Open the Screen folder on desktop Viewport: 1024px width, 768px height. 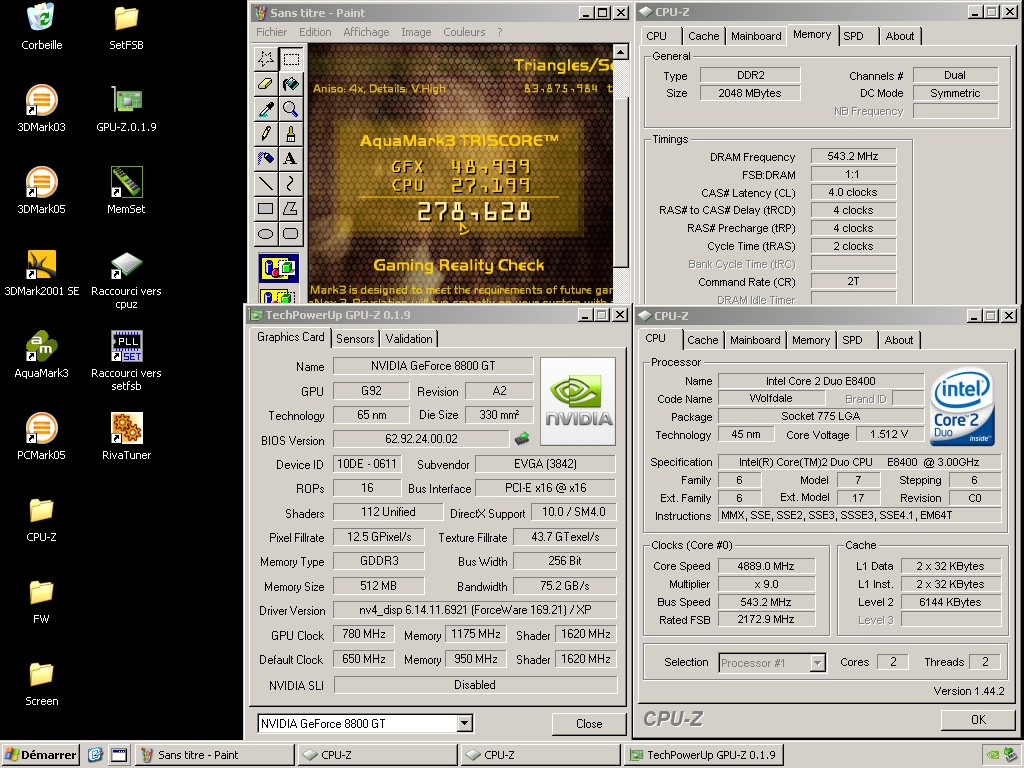[41, 683]
